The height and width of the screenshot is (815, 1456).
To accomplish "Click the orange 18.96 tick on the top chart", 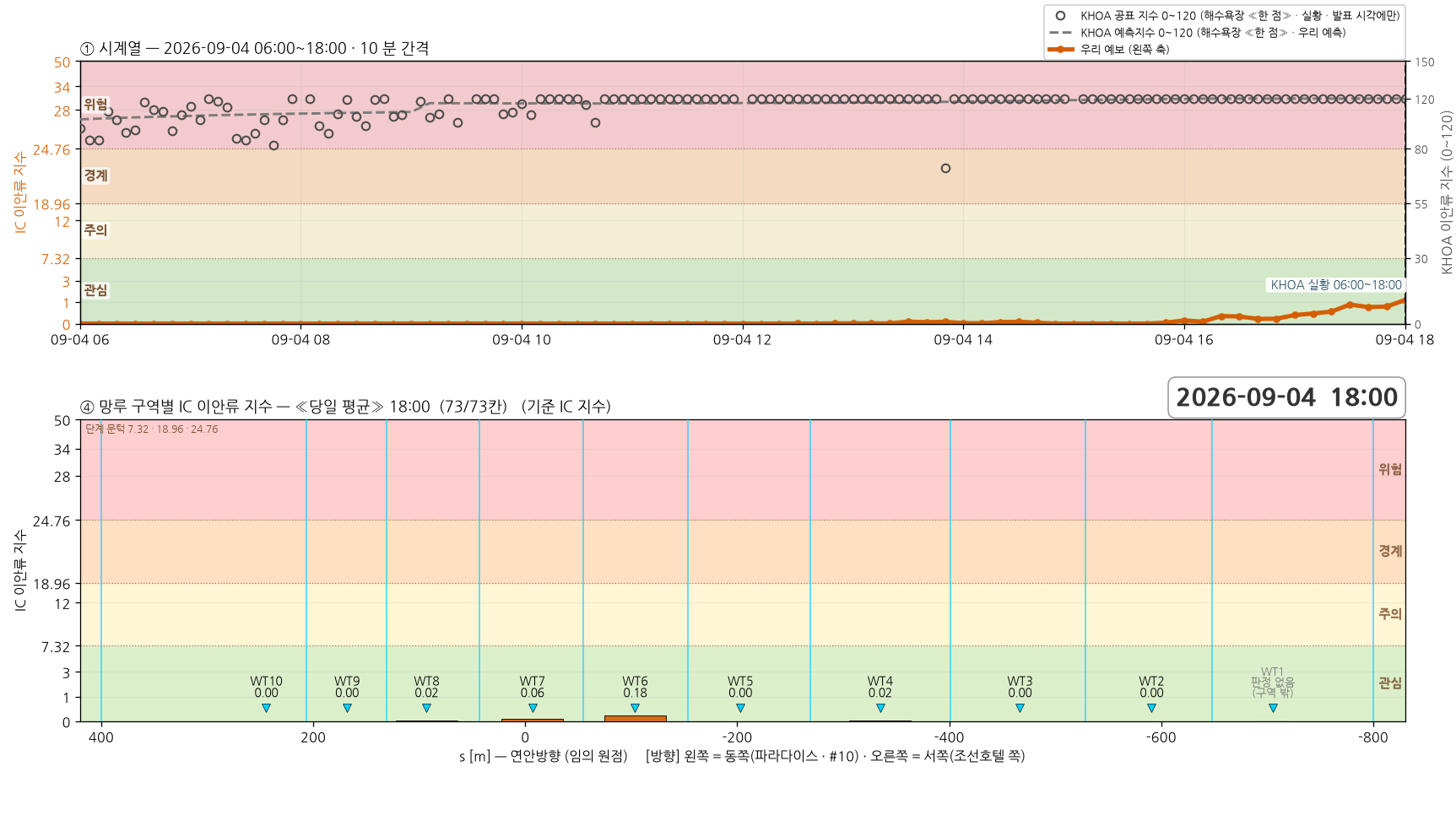I will 51,204.
